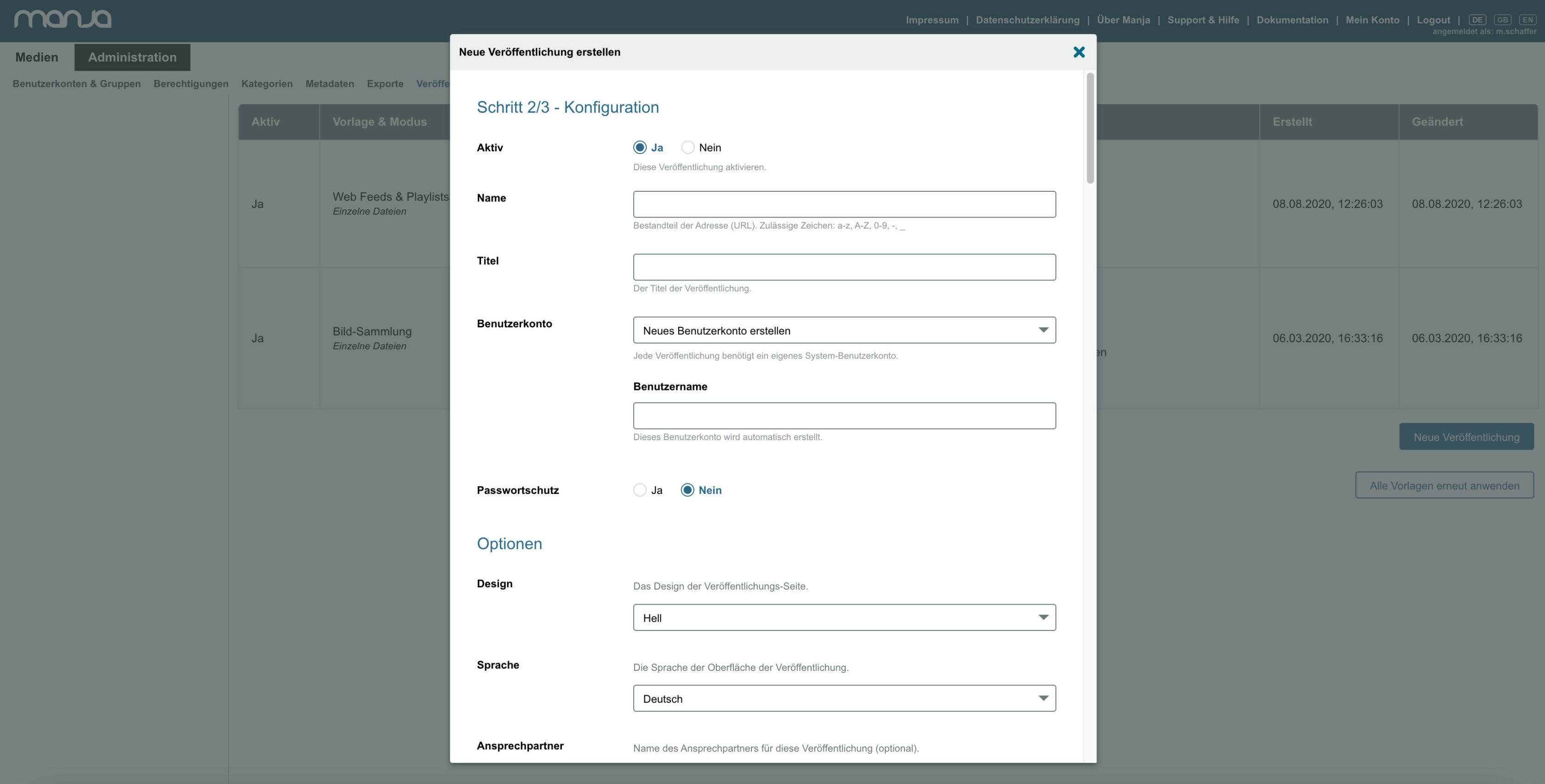
Task: Open the Design dropdown showing Hell
Action: click(x=844, y=618)
